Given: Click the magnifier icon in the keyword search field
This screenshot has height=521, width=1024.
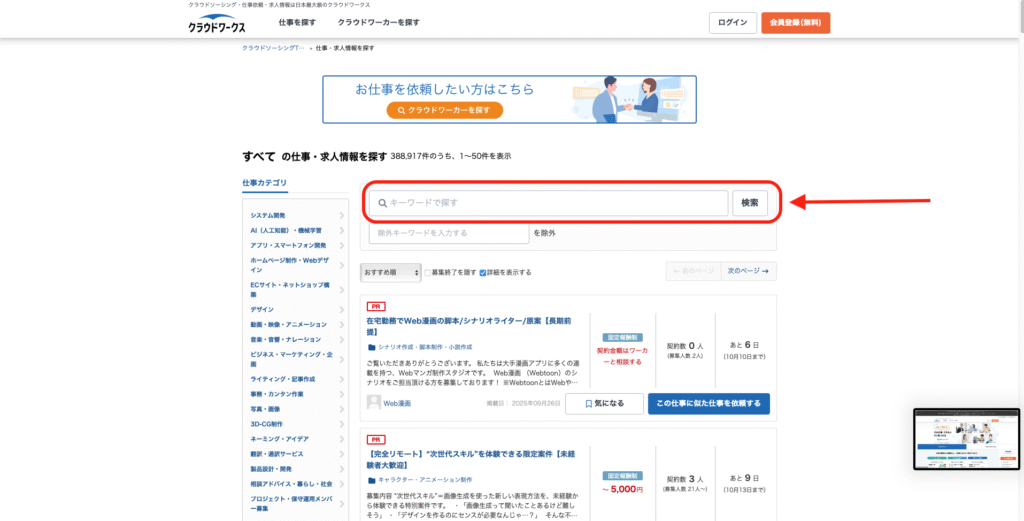Looking at the screenshot, I should tap(382, 203).
